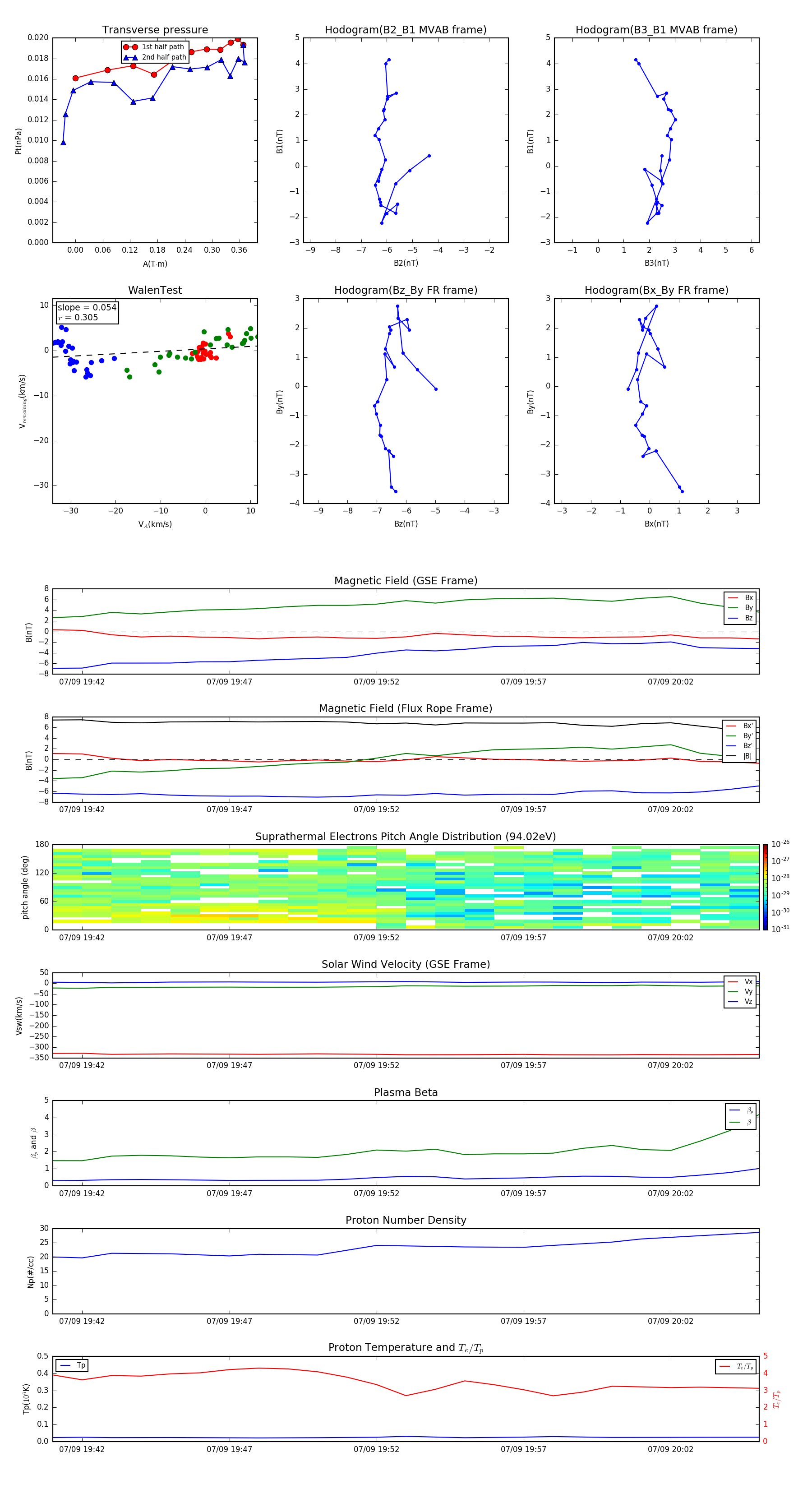812x1489 pixels.
Task: Click the "Transverse pressure" plot title
Action: coord(155,30)
